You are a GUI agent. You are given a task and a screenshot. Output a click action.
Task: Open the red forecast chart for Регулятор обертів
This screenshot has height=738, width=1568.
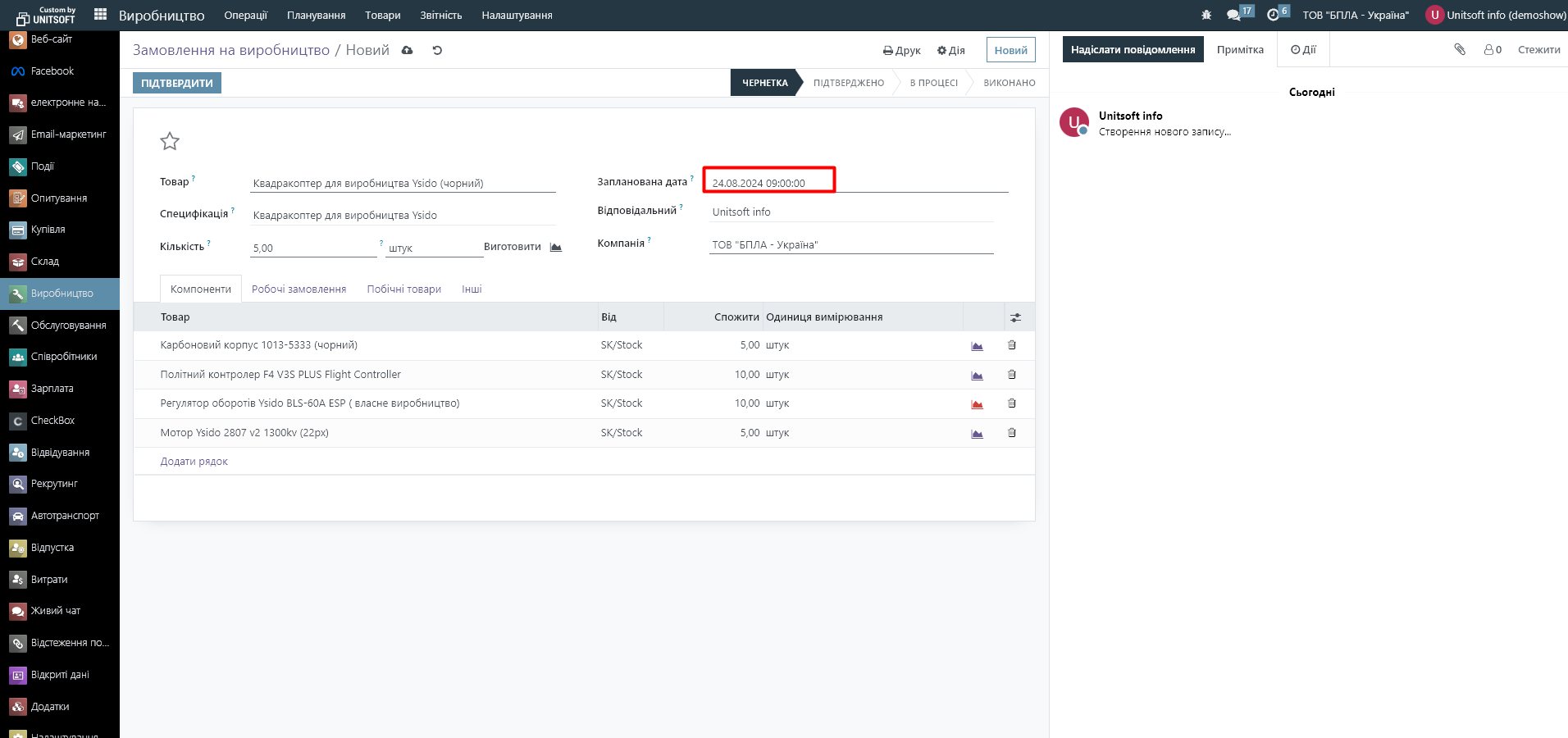coord(977,403)
